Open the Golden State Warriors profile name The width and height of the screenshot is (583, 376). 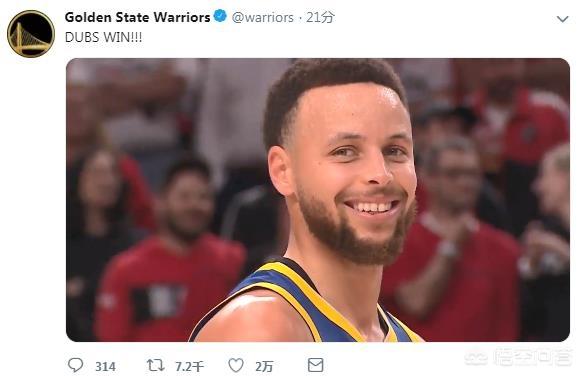coord(138,17)
